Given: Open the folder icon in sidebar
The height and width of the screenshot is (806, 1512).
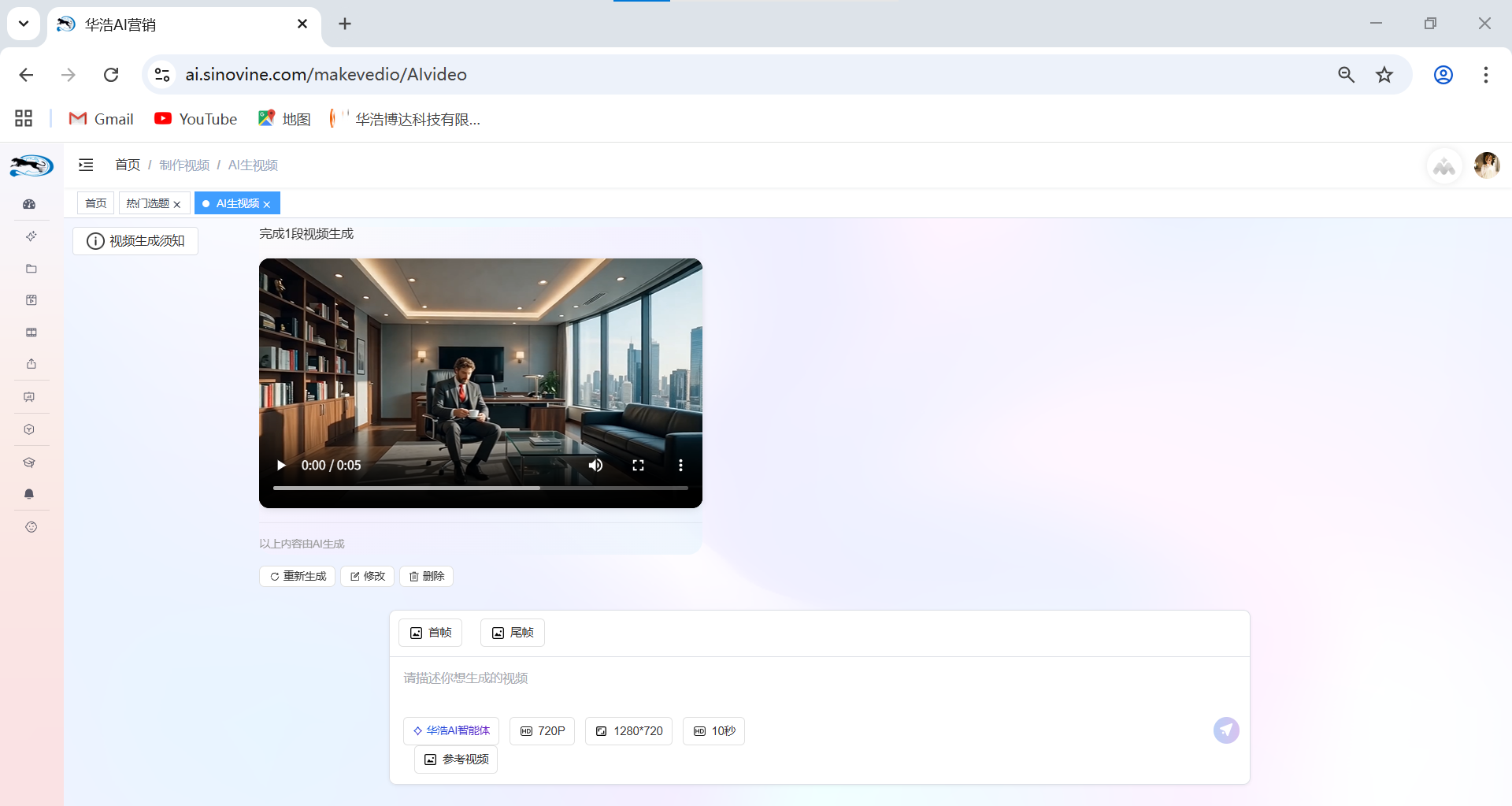Looking at the screenshot, I should pos(31,269).
